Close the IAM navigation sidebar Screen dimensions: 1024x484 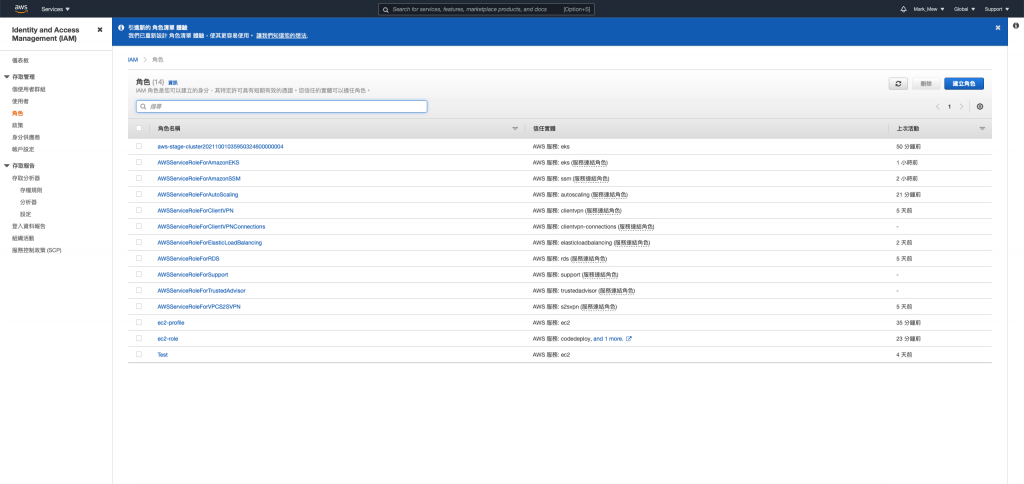100,30
